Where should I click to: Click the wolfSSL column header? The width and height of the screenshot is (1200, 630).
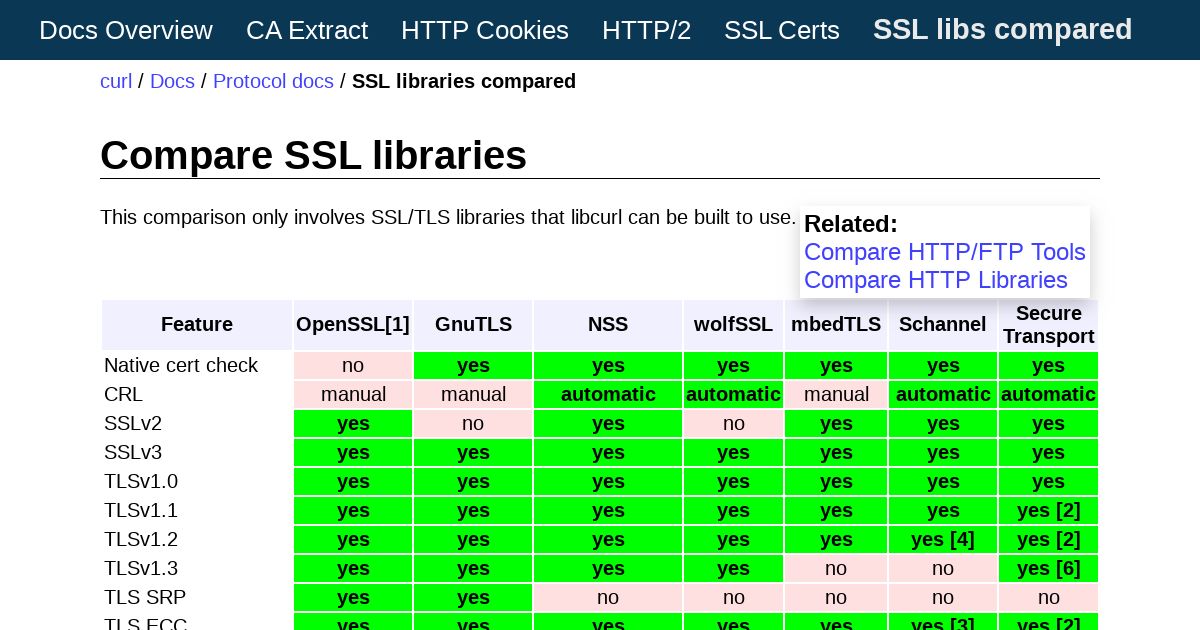(734, 325)
